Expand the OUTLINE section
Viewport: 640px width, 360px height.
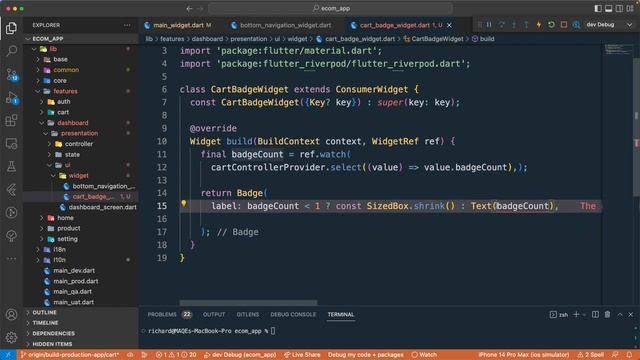(x=81, y=312)
